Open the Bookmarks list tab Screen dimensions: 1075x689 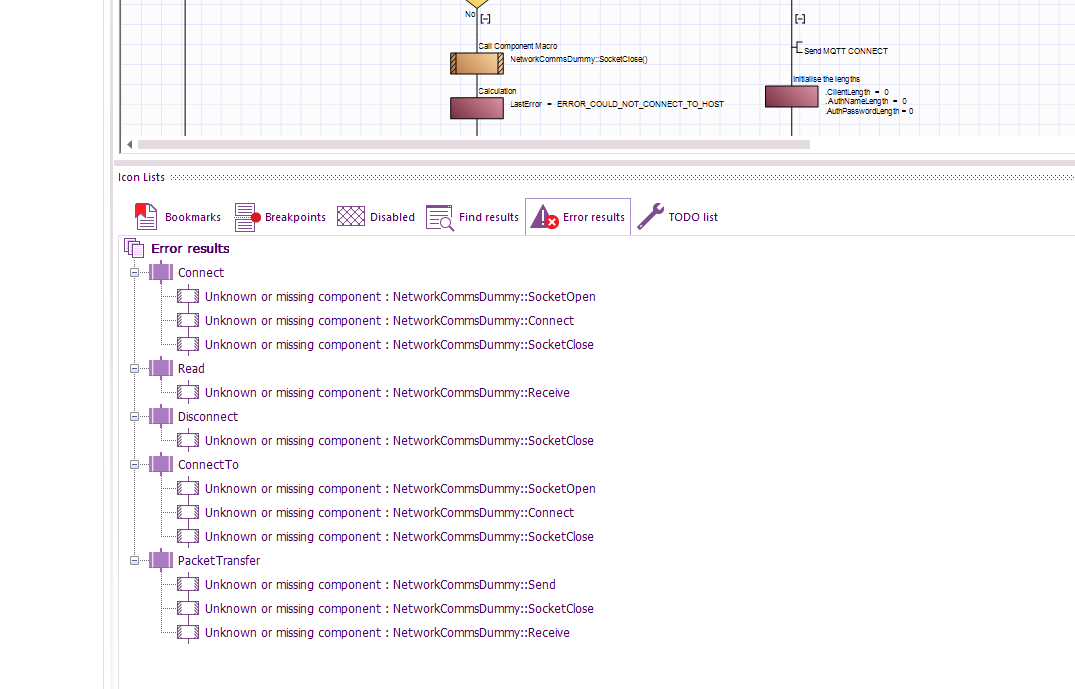178,217
